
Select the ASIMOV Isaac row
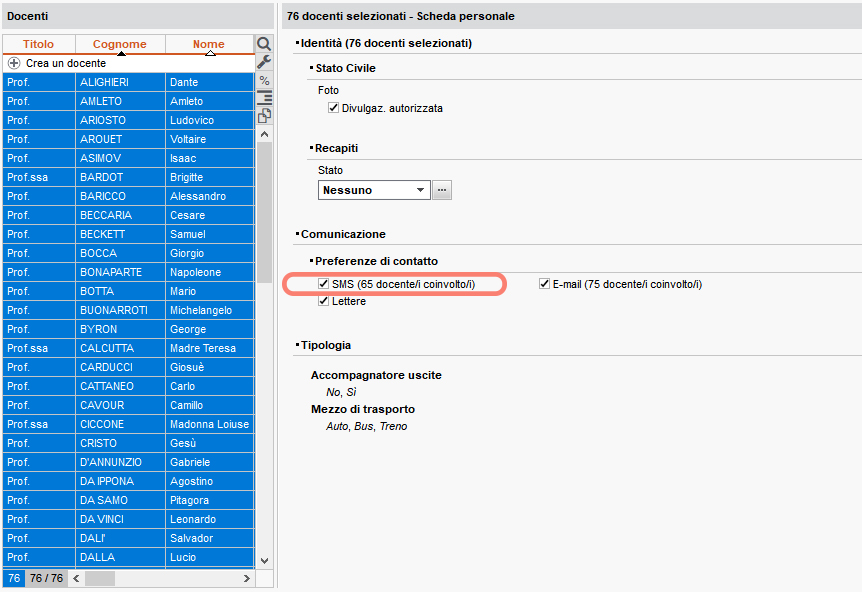[129, 158]
